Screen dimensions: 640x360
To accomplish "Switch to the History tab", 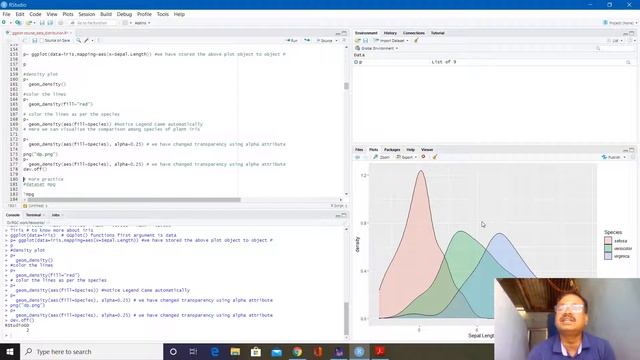I will tap(390, 33).
